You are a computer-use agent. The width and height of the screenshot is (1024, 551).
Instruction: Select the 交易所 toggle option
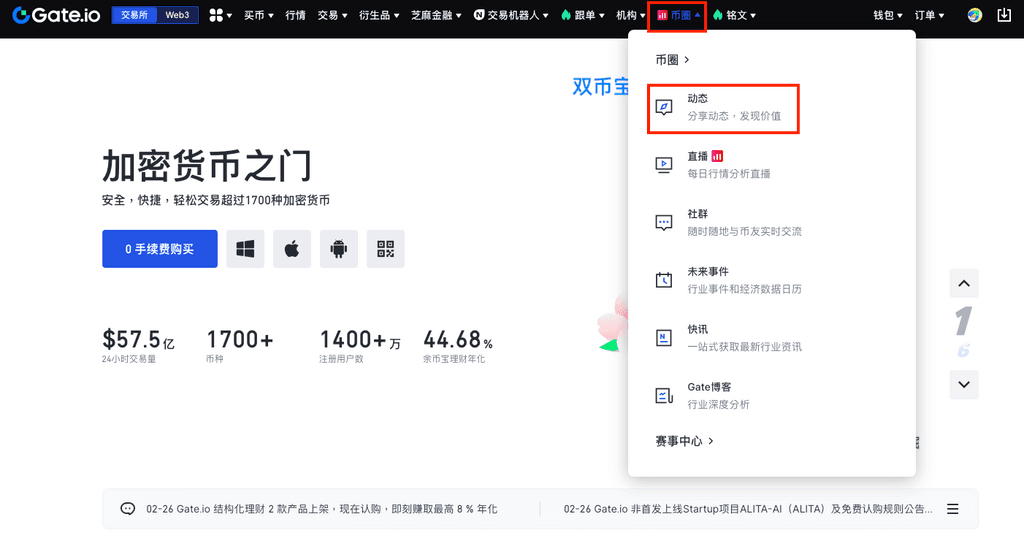(x=135, y=15)
